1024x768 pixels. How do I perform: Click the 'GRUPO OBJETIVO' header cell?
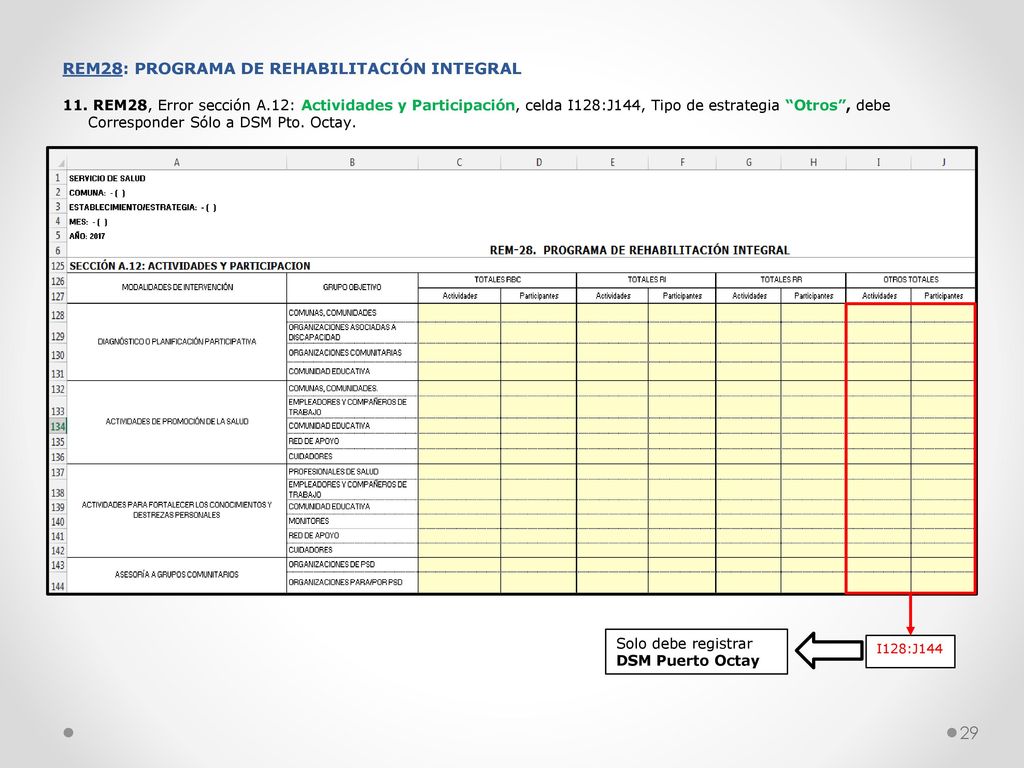pos(352,287)
